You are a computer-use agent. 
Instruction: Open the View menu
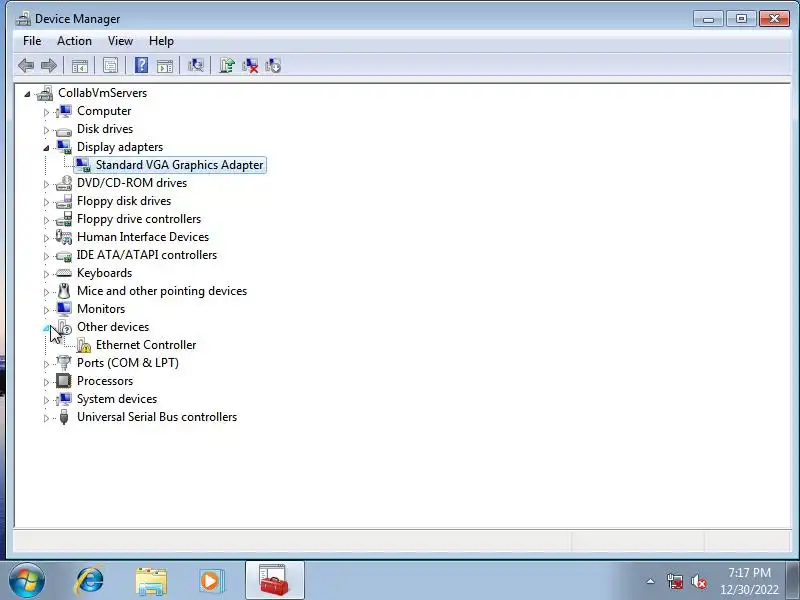(120, 41)
